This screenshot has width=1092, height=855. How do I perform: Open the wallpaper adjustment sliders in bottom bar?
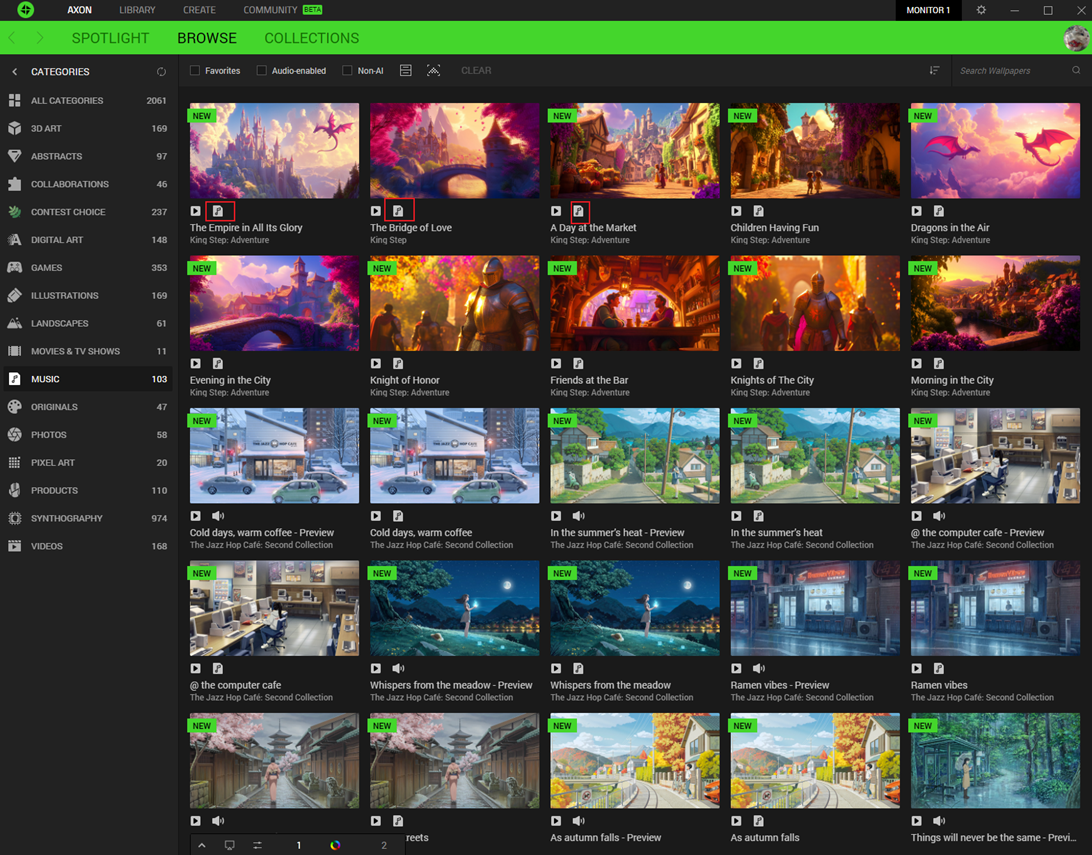pos(257,845)
